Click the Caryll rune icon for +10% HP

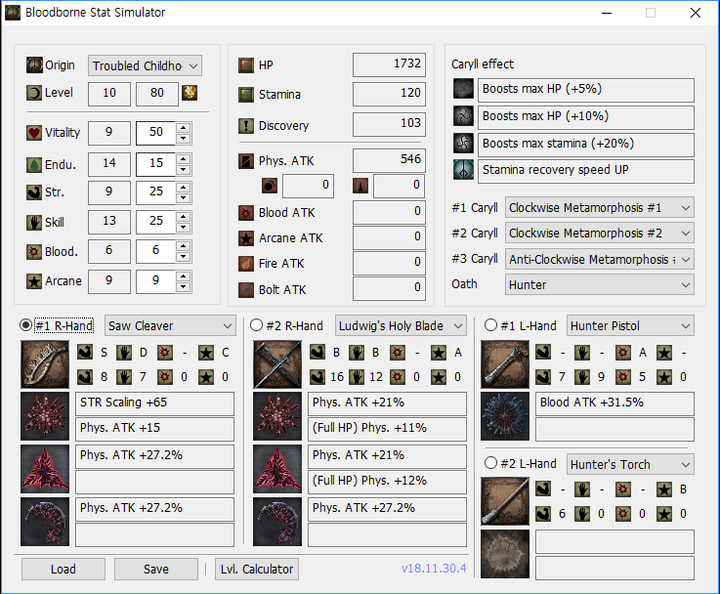(464, 116)
